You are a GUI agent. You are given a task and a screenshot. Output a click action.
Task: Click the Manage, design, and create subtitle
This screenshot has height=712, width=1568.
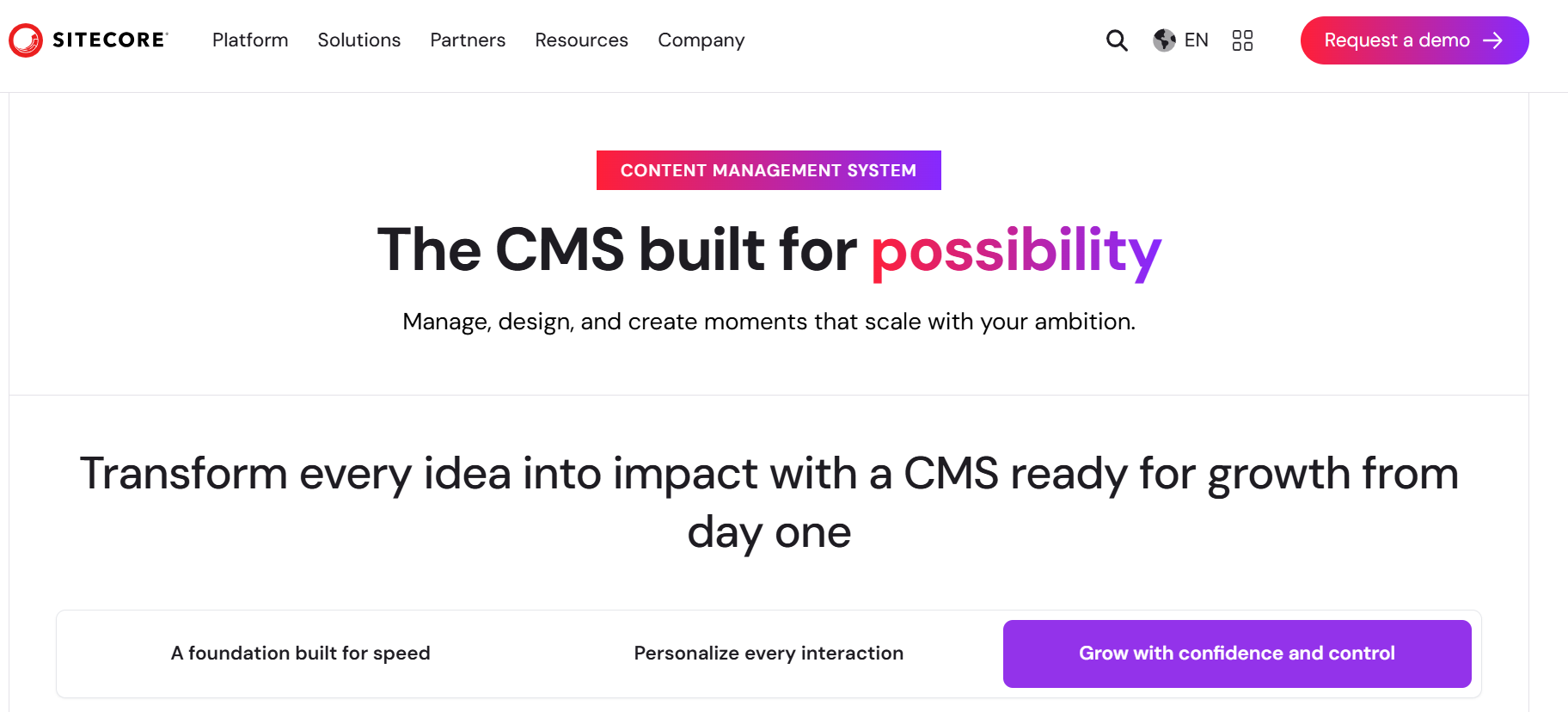click(769, 322)
